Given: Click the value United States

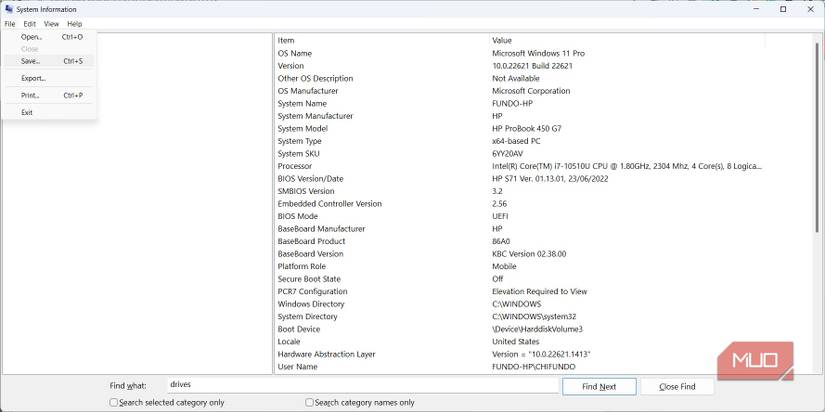Looking at the screenshot, I should tap(516, 341).
